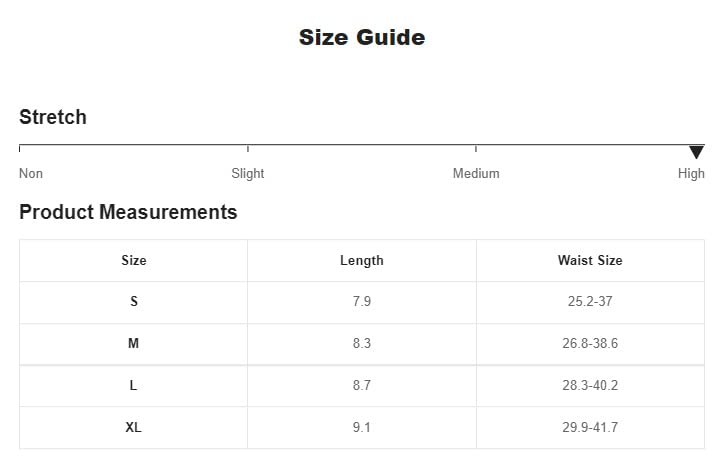Click the Waist Size column header
This screenshot has width=717, height=464.
click(x=590, y=261)
